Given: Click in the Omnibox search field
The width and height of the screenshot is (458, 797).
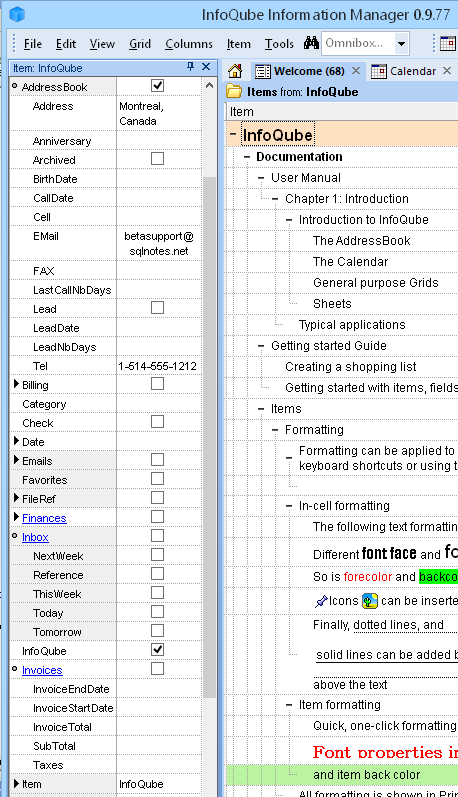Looking at the screenshot, I should 358,43.
